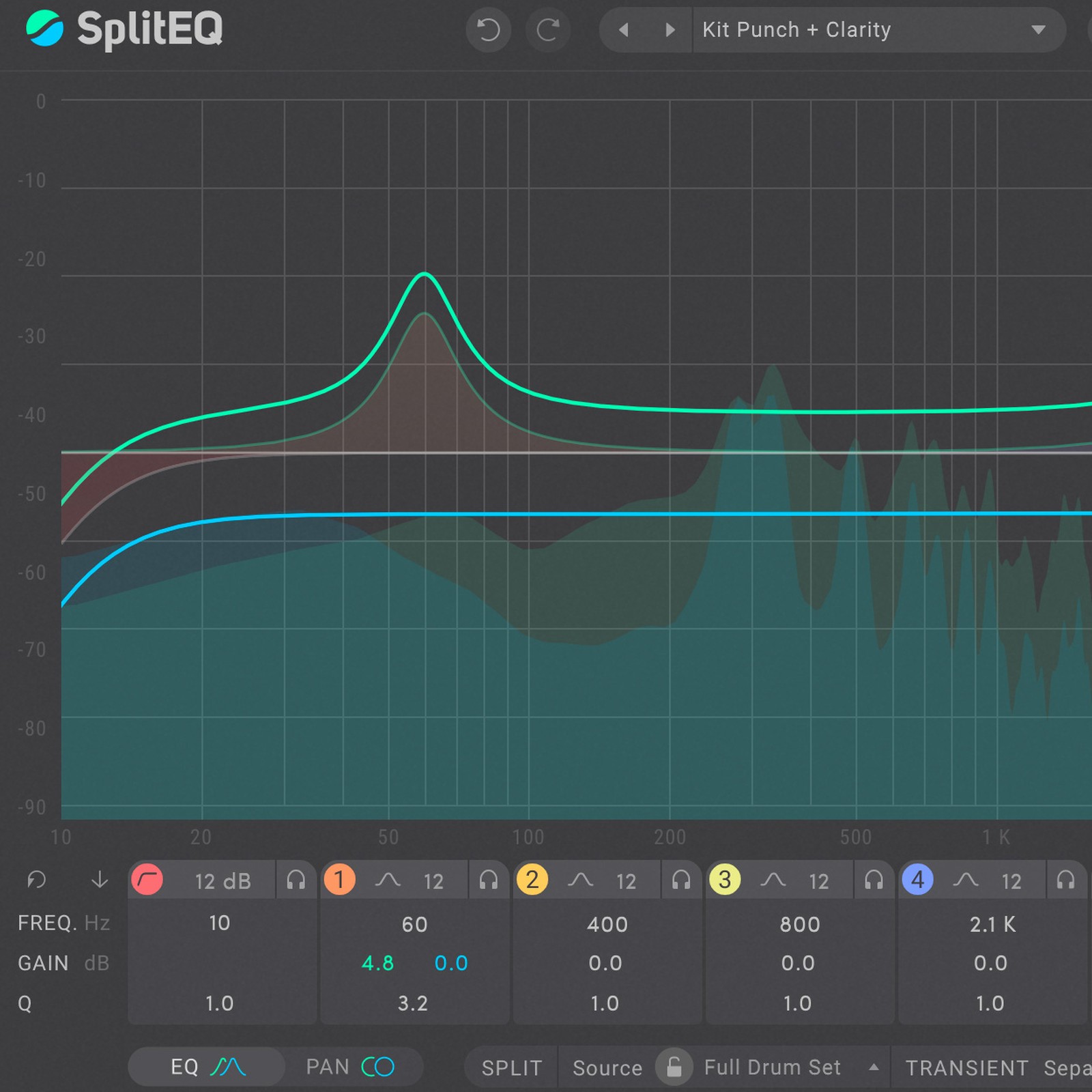This screenshot has width=1092, height=1092.
Task: Go to next preset arrow
Action: click(x=670, y=30)
